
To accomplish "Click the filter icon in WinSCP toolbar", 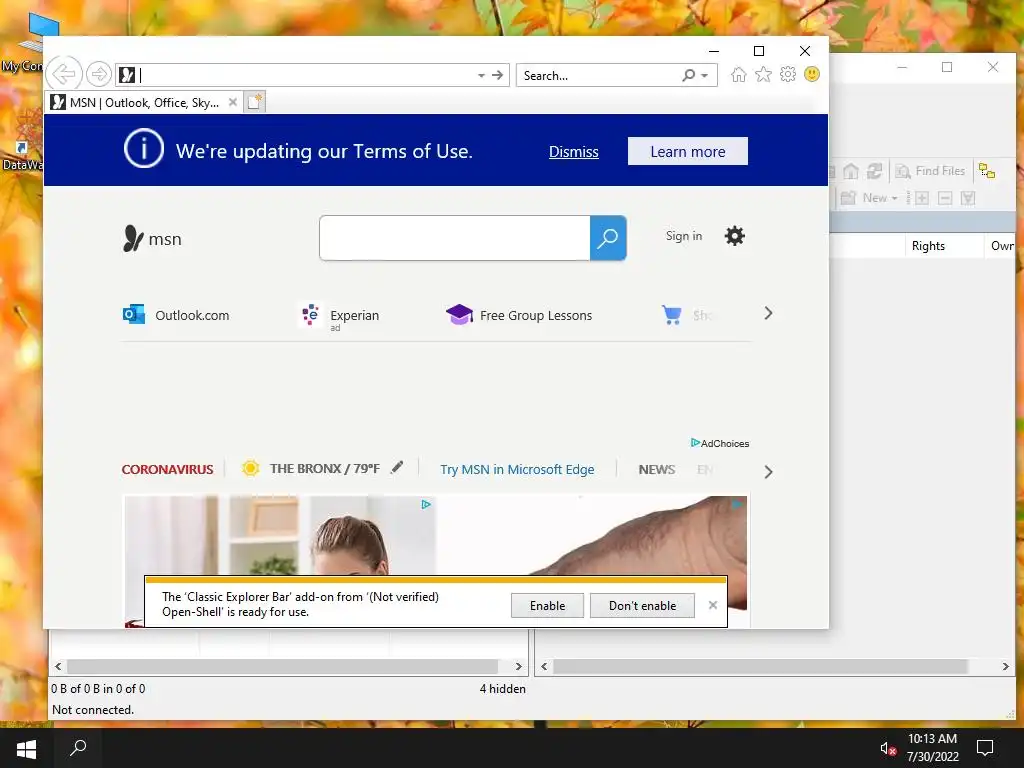I will point(968,198).
